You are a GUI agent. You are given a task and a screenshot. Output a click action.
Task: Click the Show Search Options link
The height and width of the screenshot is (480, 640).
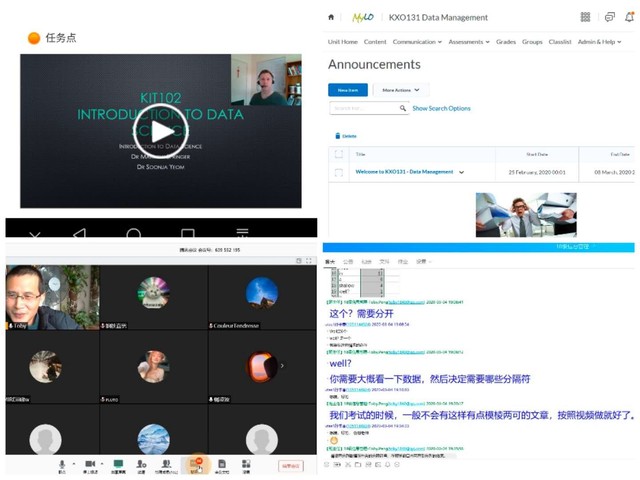pos(441,108)
